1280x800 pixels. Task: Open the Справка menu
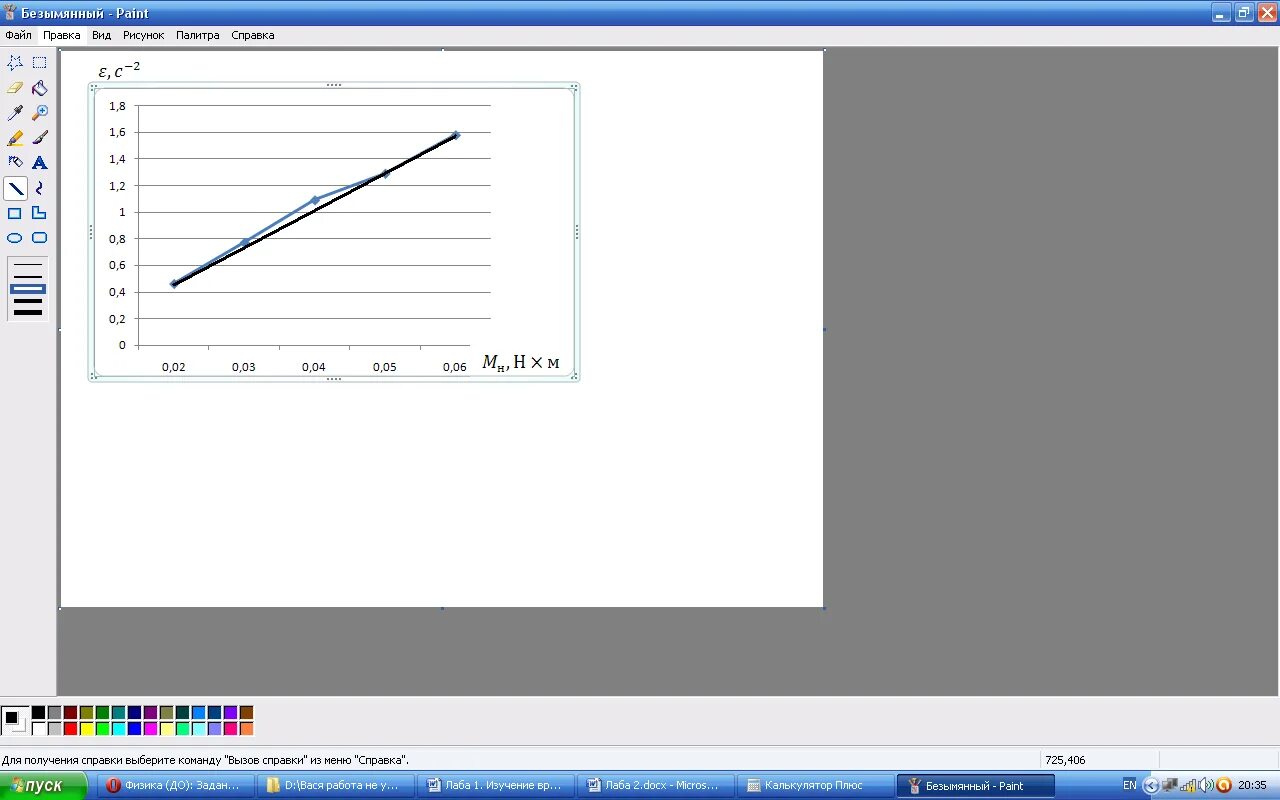(253, 35)
